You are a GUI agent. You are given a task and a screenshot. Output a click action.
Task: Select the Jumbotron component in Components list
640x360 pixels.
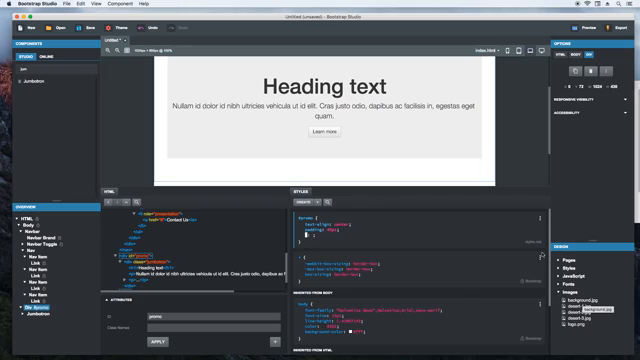[x=34, y=81]
